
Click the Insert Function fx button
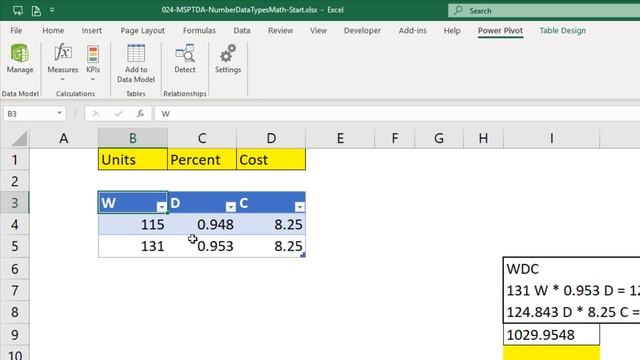pyautogui.click(x=140, y=114)
